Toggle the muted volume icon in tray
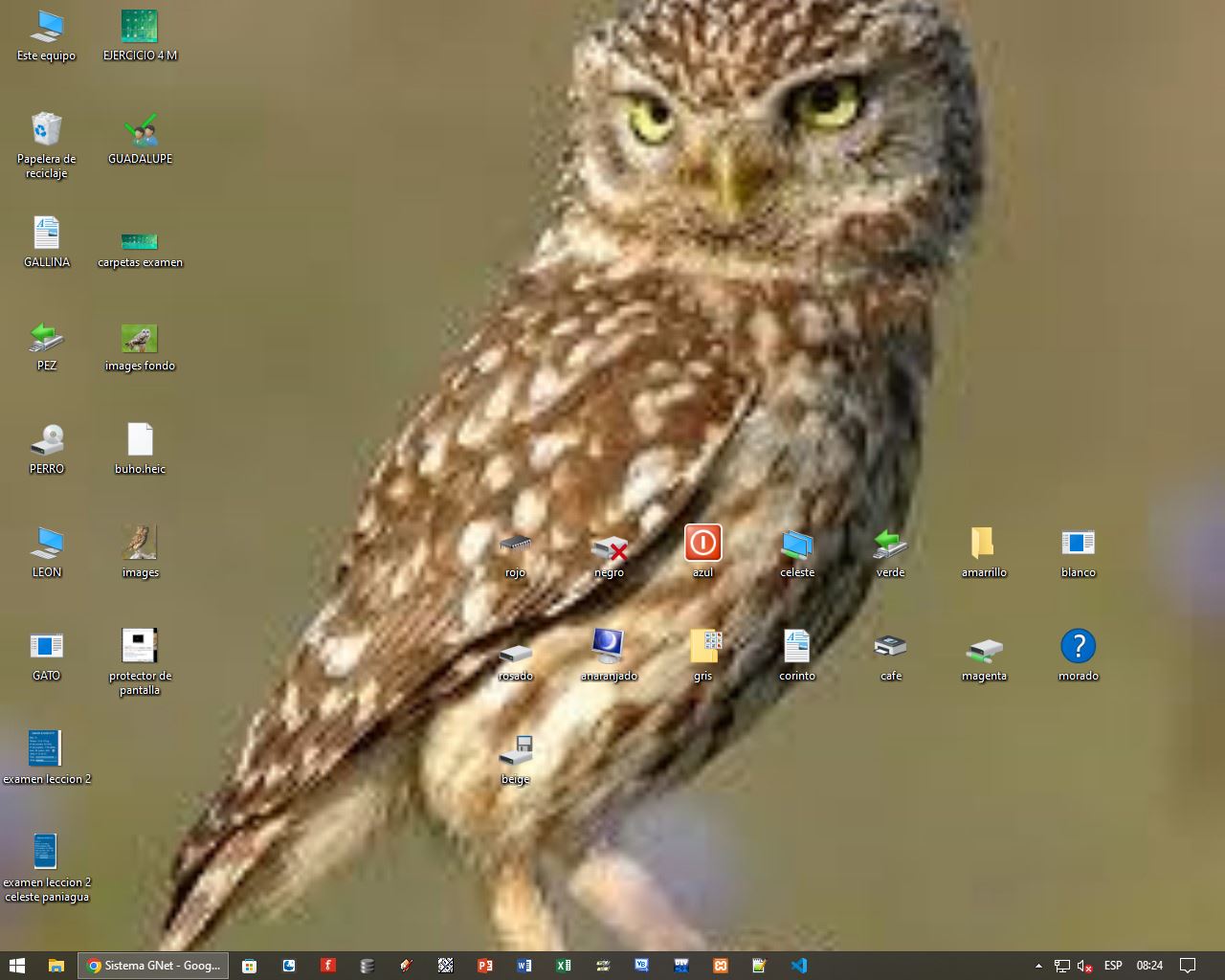The height and width of the screenshot is (980, 1225). click(1085, 966)
